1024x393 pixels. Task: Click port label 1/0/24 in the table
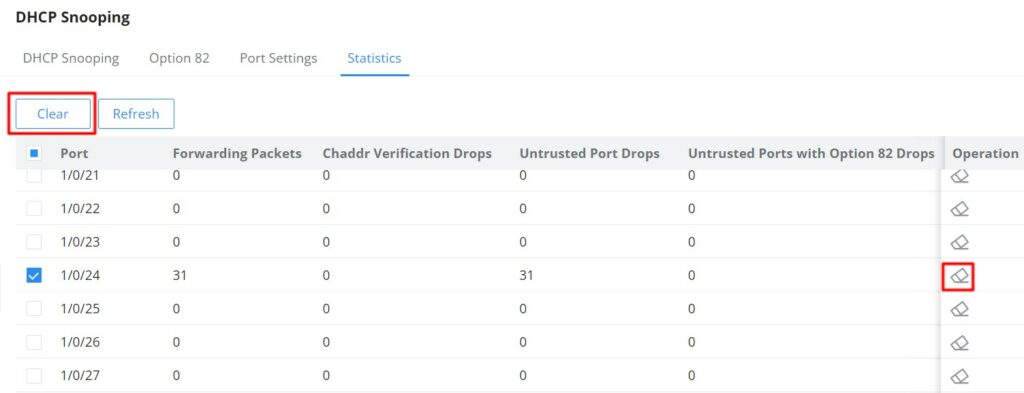coord(80,275)
